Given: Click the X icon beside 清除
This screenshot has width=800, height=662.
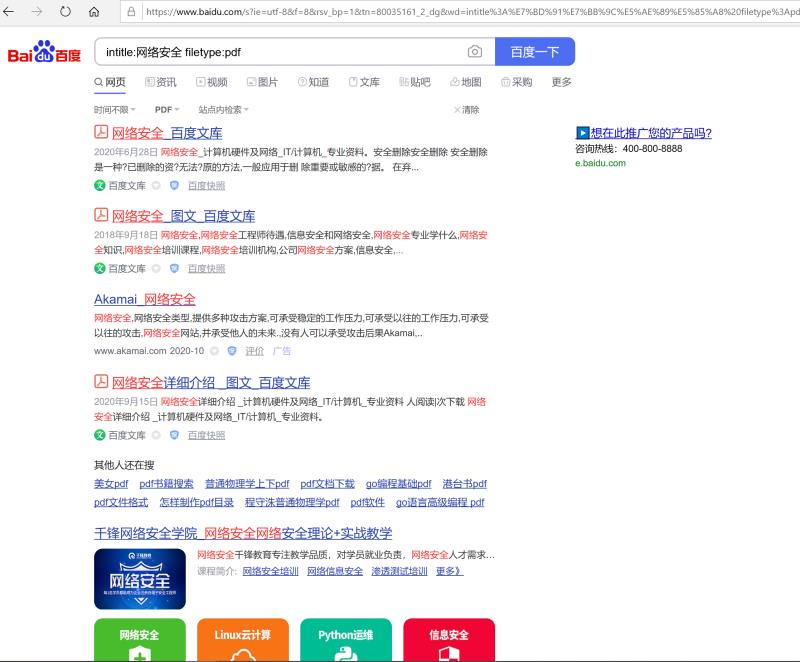Looking at the screenshot, I should 457,110.
